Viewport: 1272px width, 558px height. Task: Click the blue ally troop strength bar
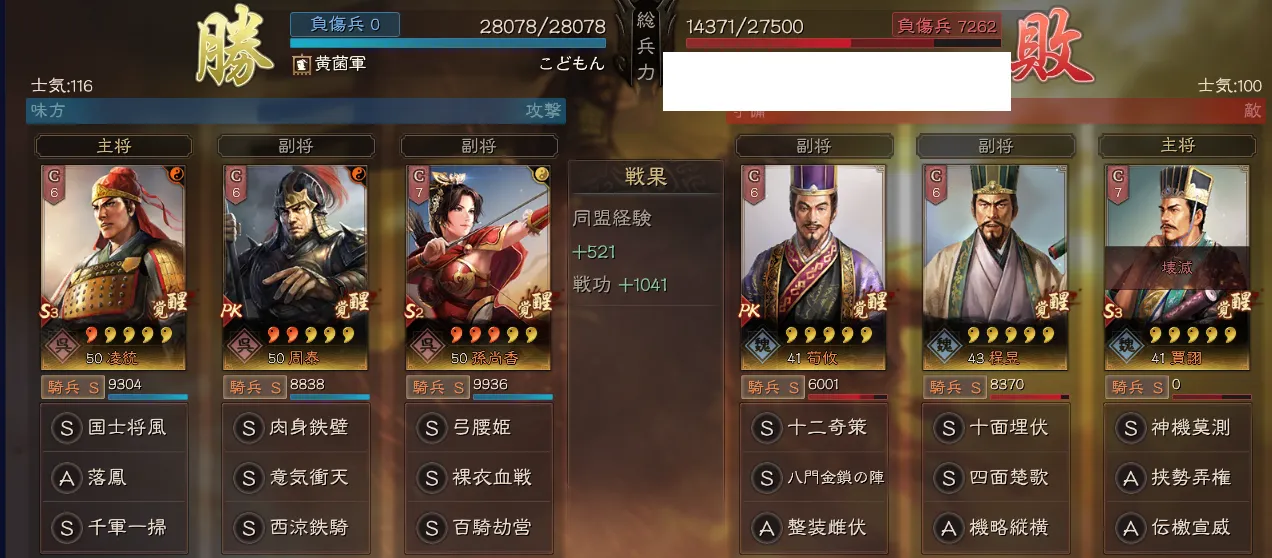[x=448, y=44]
